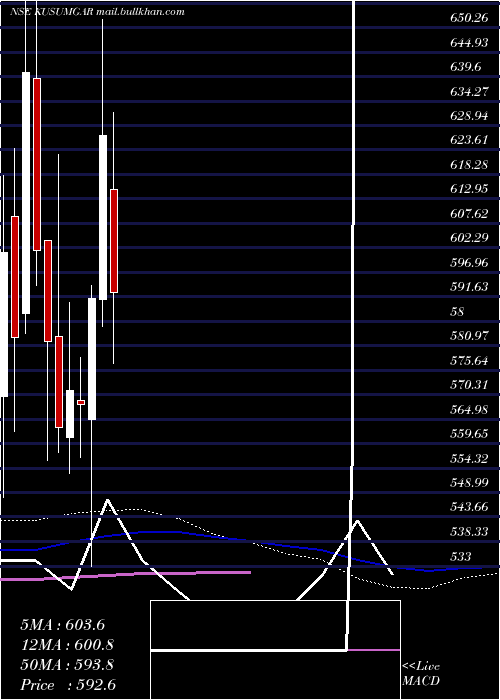Select the 602.29 price label
Viewport: 500px width, 700px height.
pos(469,238)
